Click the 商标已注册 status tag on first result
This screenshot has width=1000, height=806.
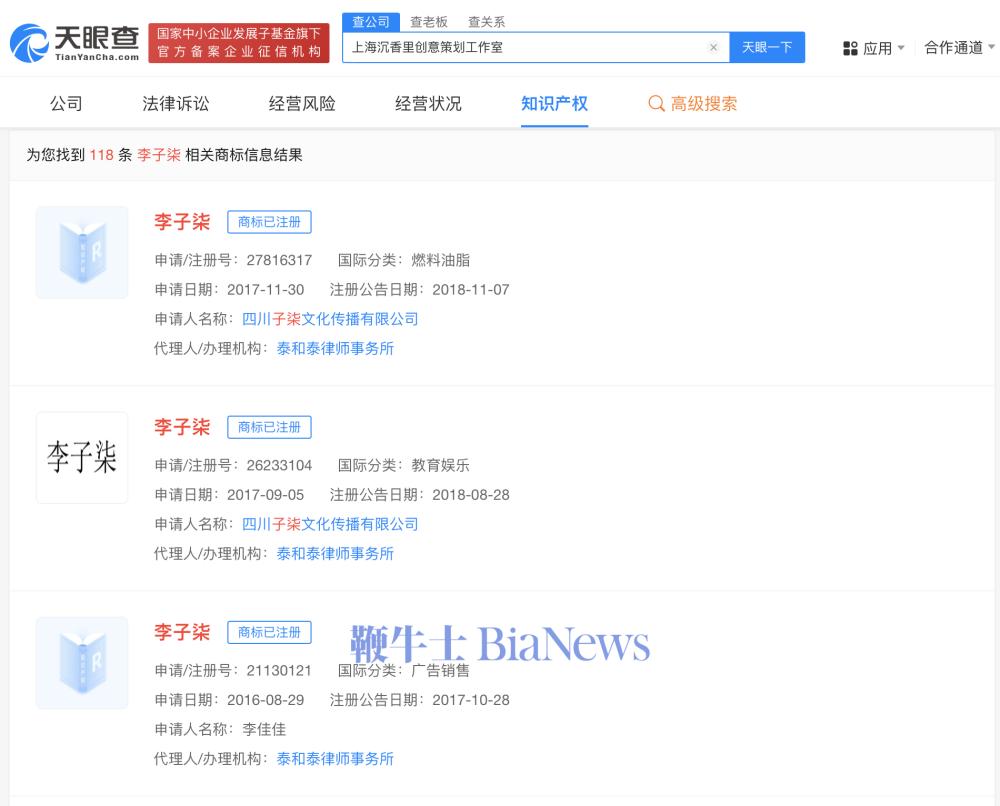pyautogui.click(x=269, y=222)
